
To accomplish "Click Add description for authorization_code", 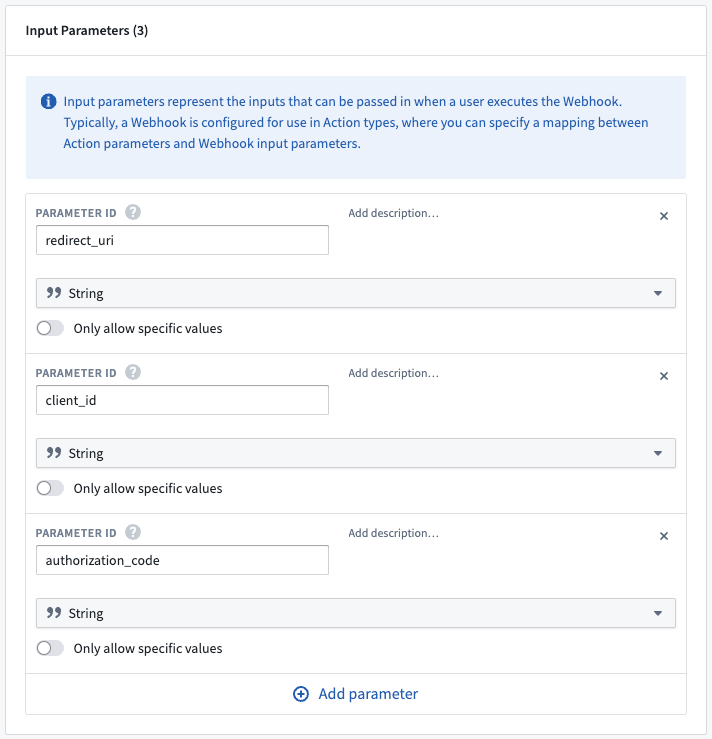I will (x=393, y=533).
